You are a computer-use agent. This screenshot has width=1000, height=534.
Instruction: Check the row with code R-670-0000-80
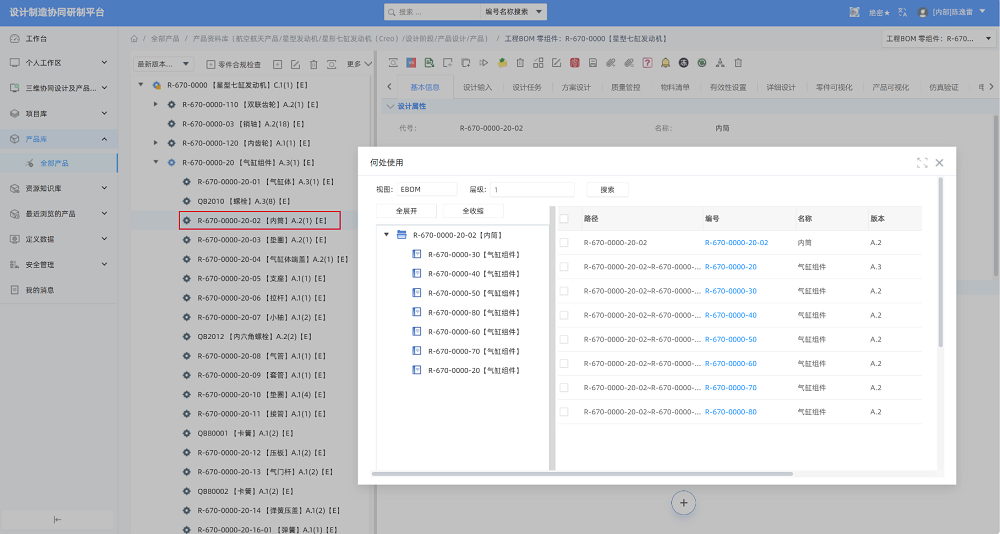564,412
